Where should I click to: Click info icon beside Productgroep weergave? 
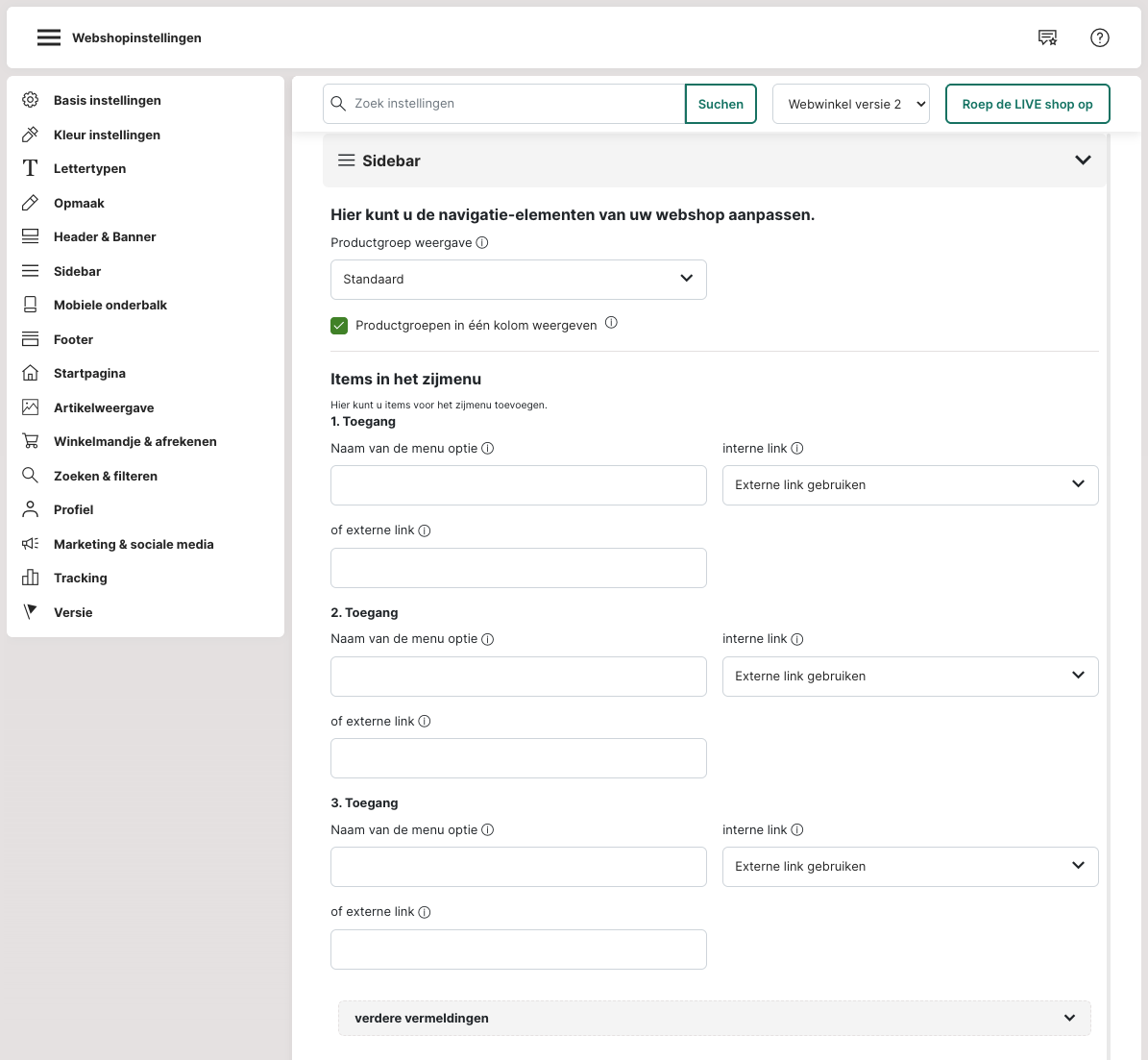click(482, 243)
